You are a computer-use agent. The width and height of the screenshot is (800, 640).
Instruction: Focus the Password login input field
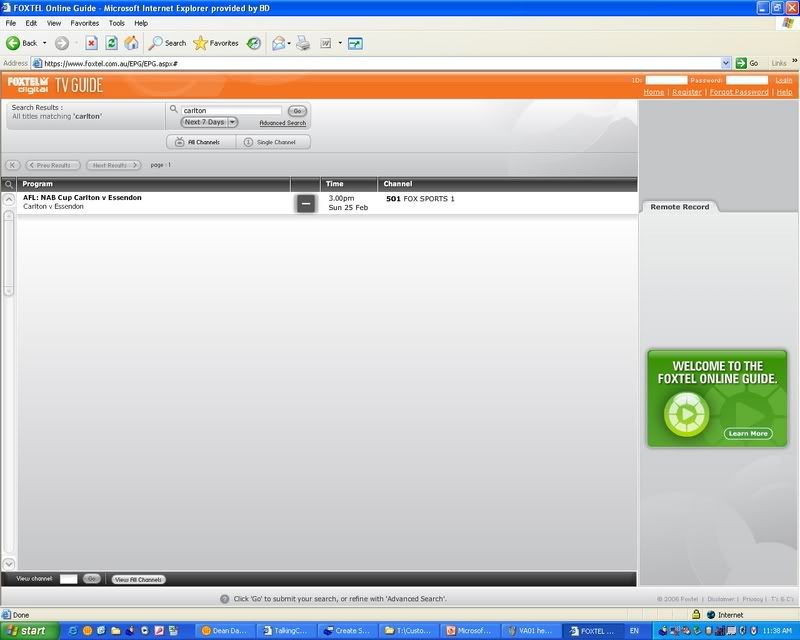pos(747,80)
